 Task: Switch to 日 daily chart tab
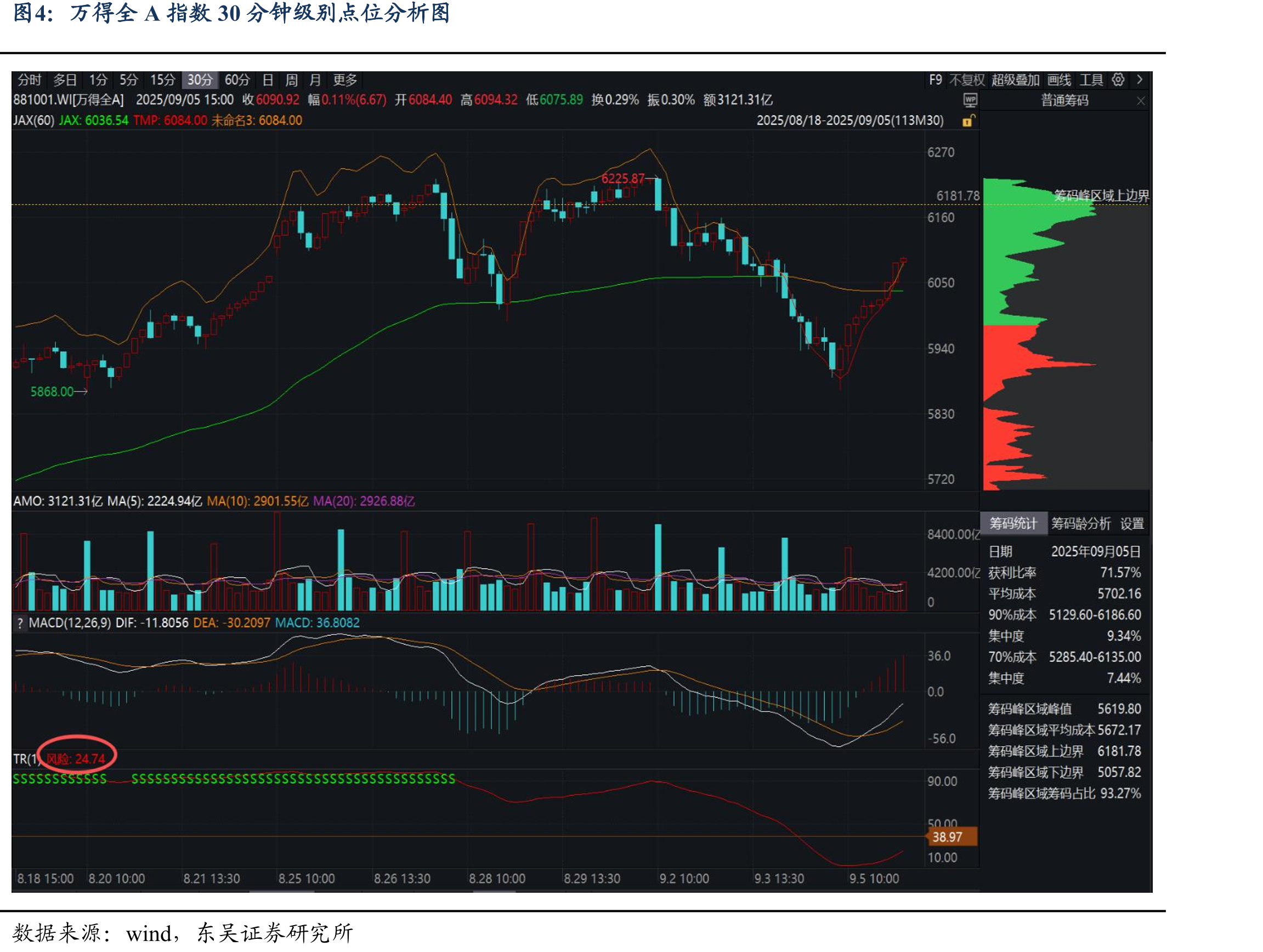pos(268,80)
